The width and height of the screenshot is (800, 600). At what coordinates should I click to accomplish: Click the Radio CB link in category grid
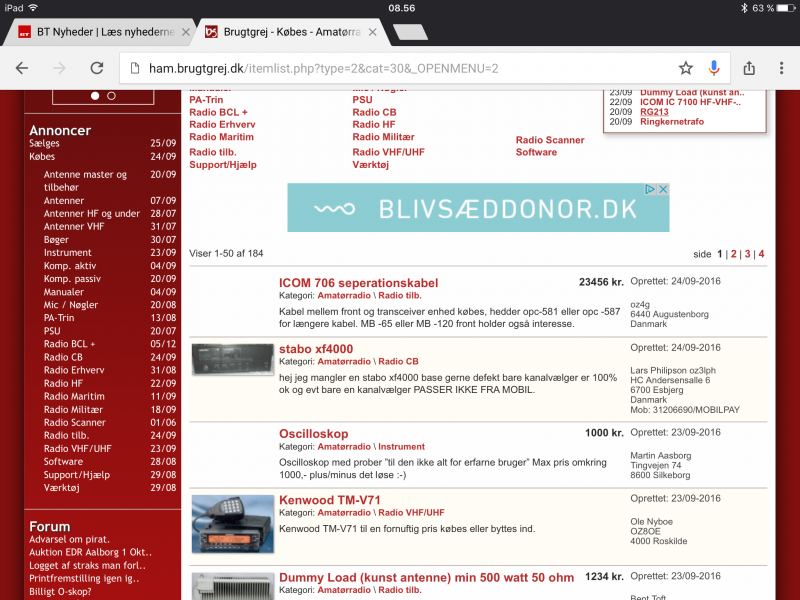coord(374,112)
